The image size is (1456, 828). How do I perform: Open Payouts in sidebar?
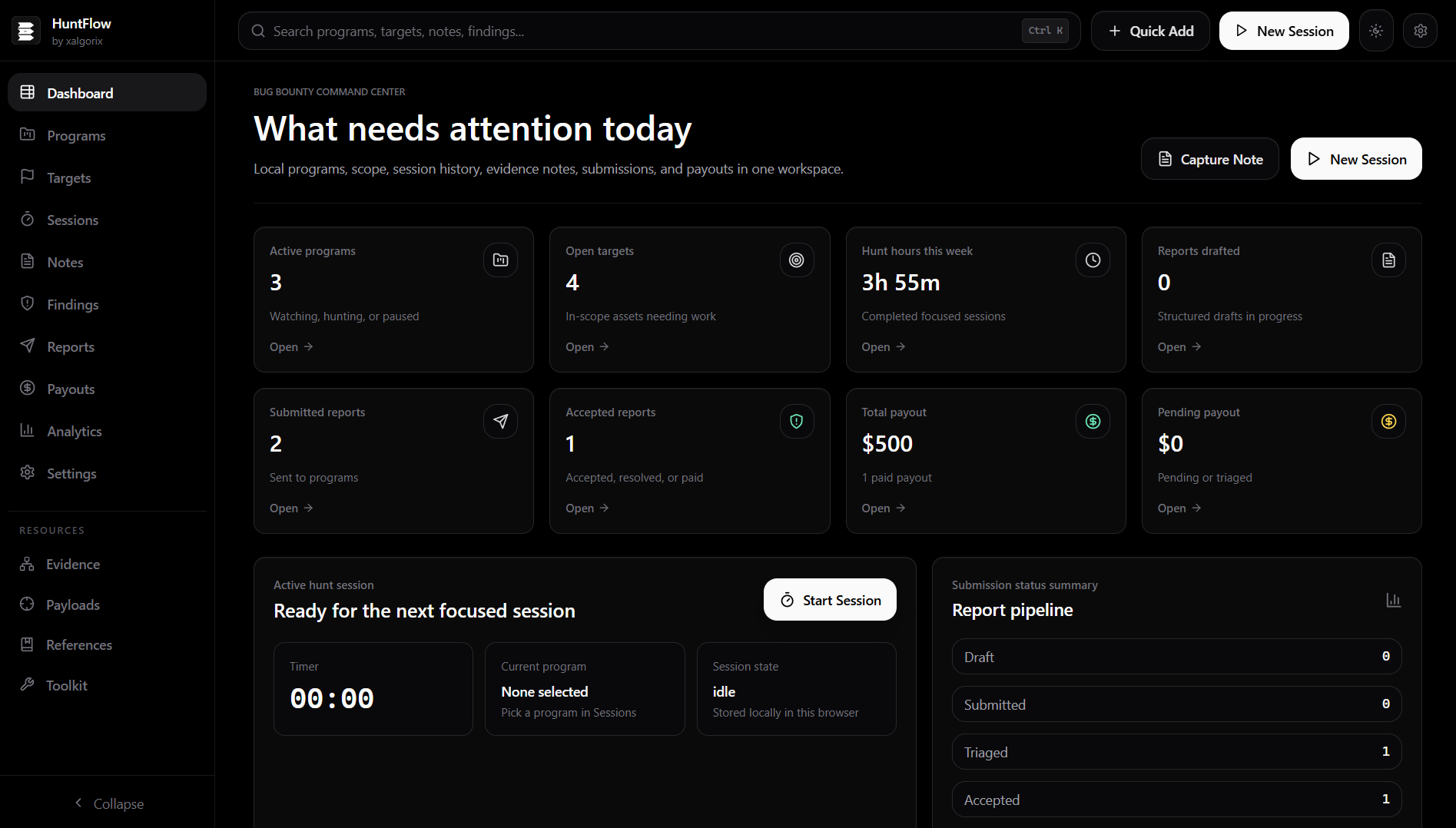(107, 389)
